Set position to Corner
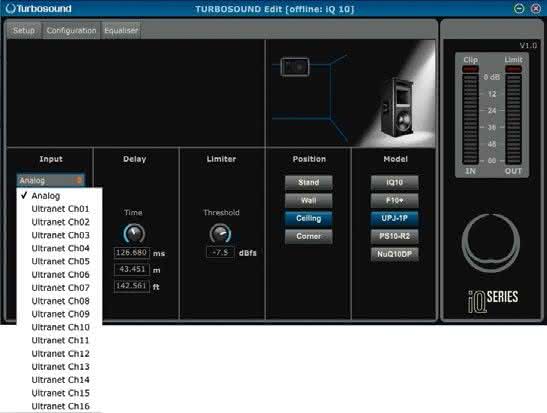 point(309,236)
